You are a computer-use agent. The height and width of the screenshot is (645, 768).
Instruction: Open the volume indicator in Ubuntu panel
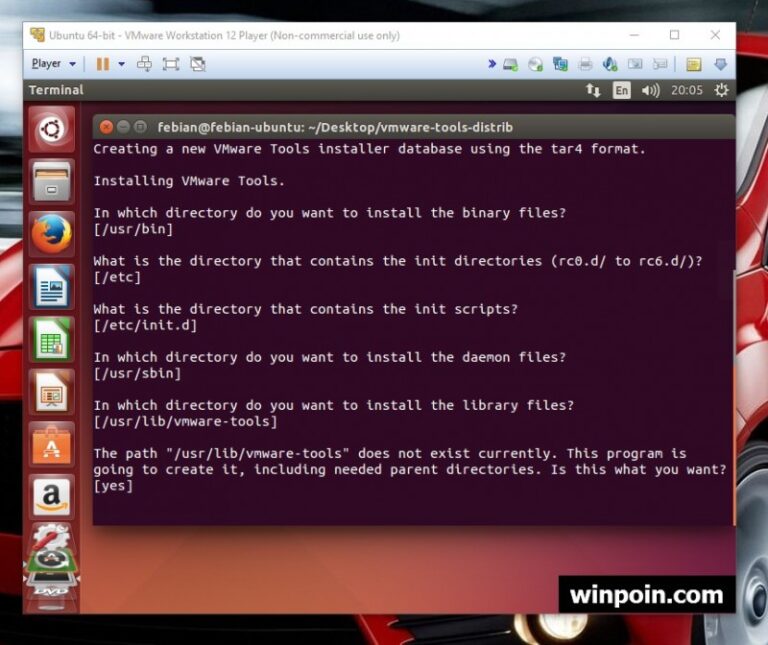pyautogui.click(x=650, y=90)
